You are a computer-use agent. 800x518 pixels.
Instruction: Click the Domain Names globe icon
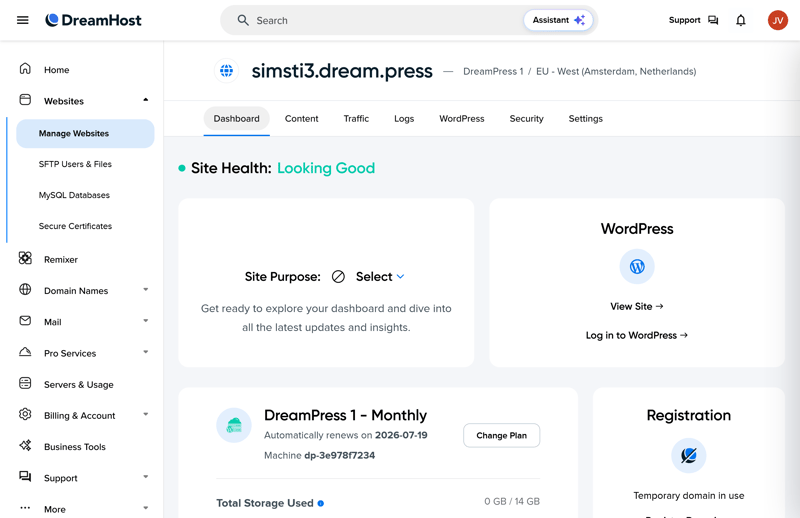point(25,289)
